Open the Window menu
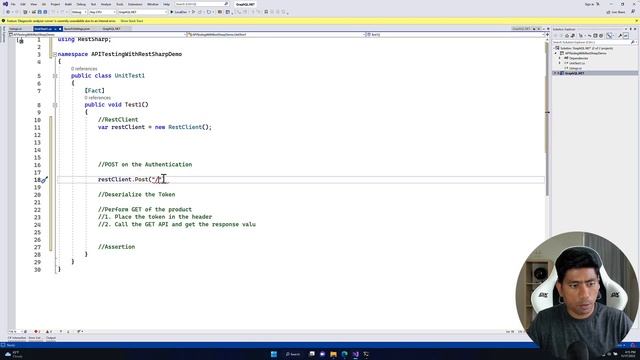The width and height of the screenshot is (640, 360). click(153, 4)
